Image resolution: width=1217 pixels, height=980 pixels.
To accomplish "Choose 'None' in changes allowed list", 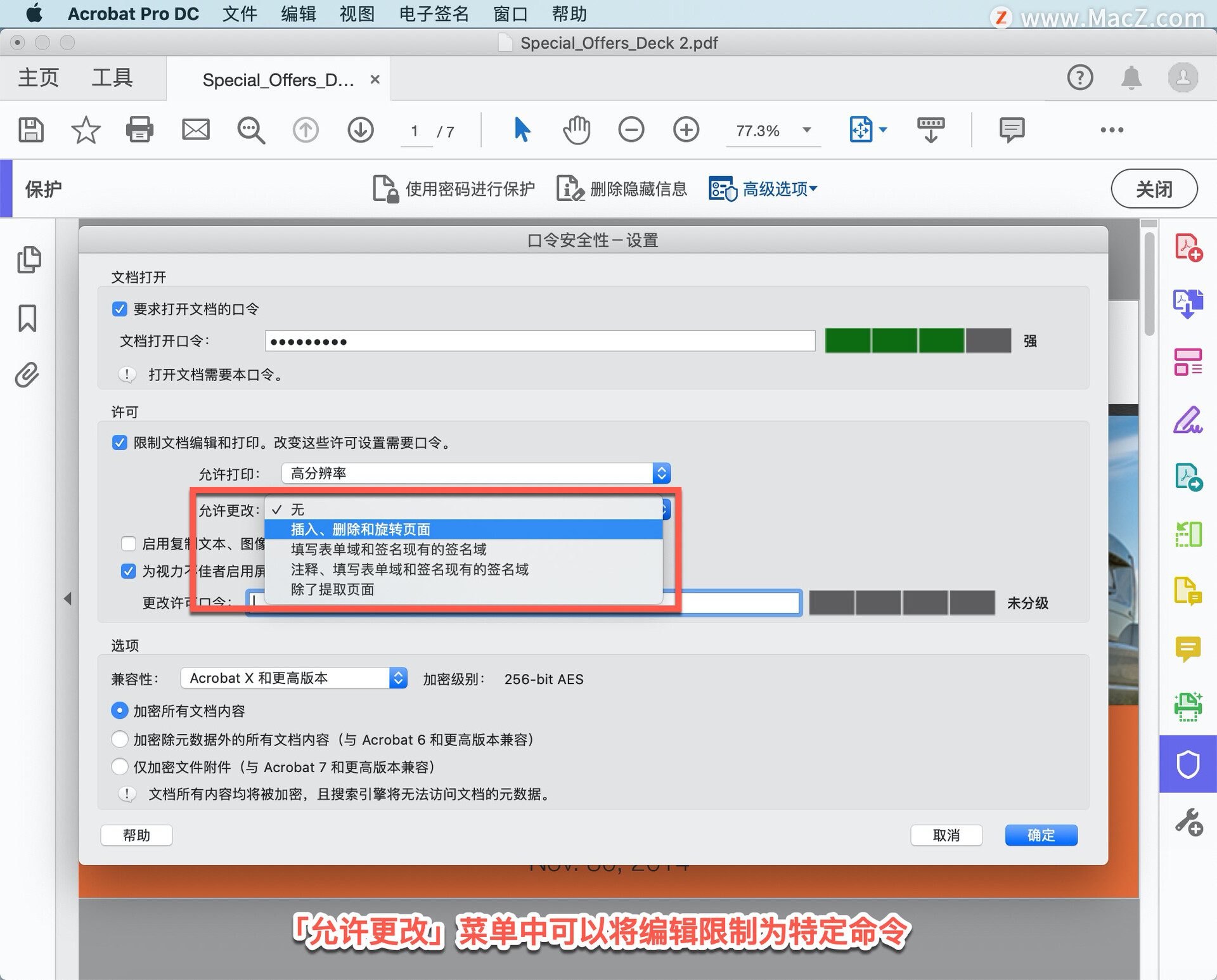I will point(463,510).
